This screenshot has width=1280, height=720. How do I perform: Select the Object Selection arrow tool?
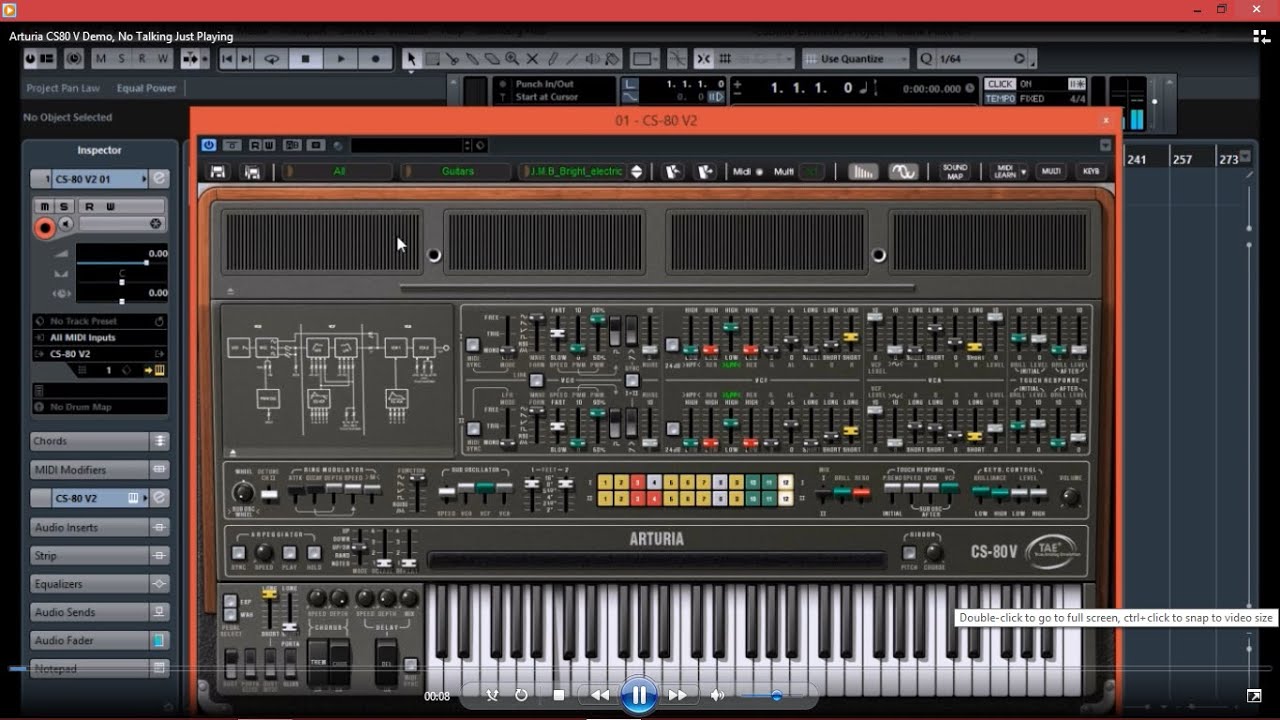[x=411, y=59]
